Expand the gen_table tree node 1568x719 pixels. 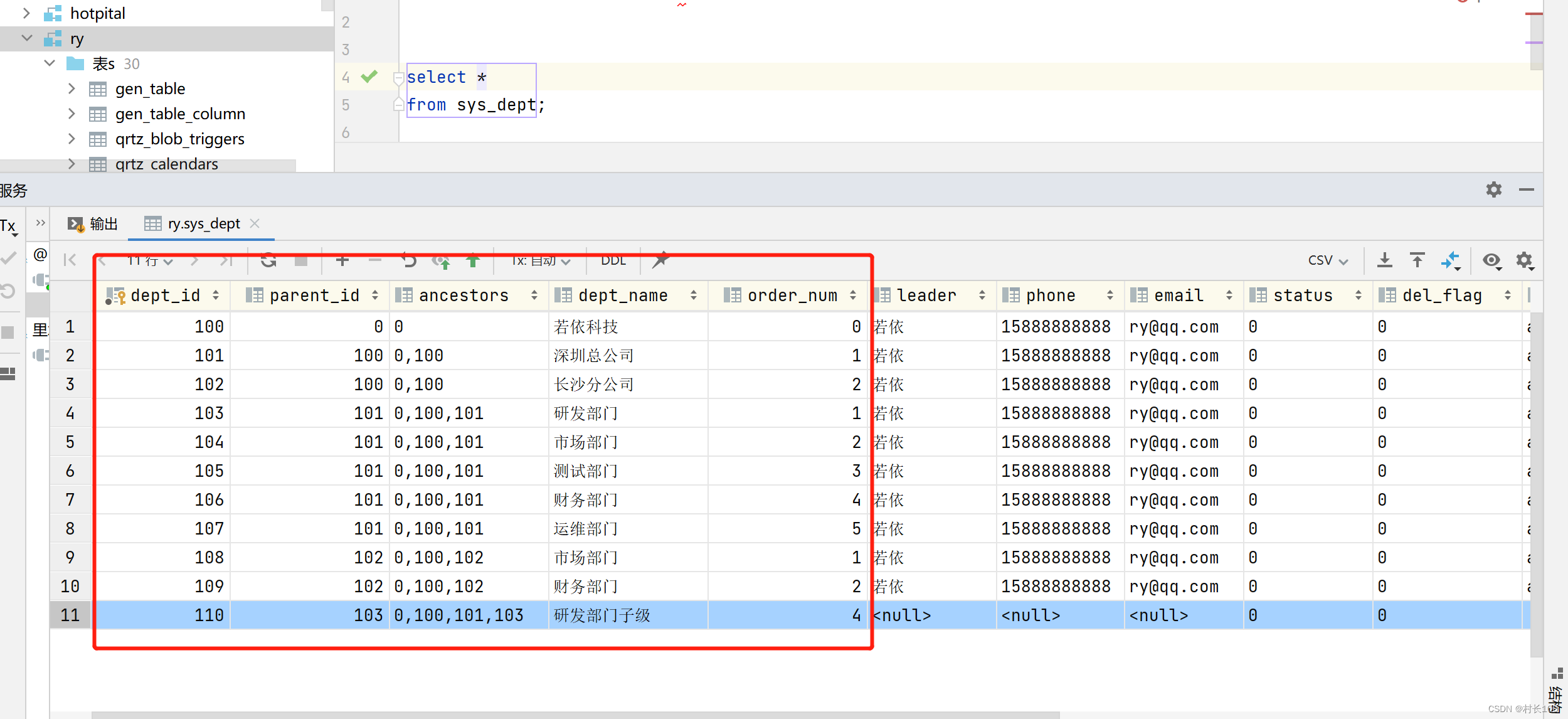72,88
